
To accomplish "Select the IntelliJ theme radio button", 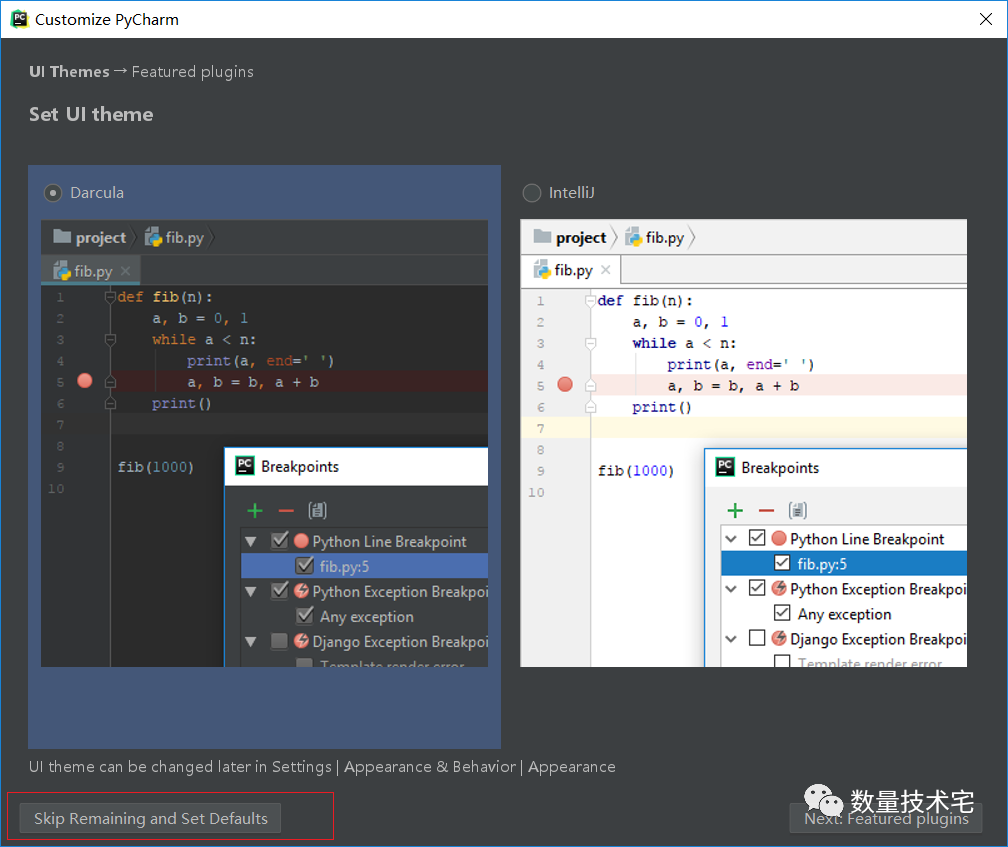I will click(x=532, y=192).
